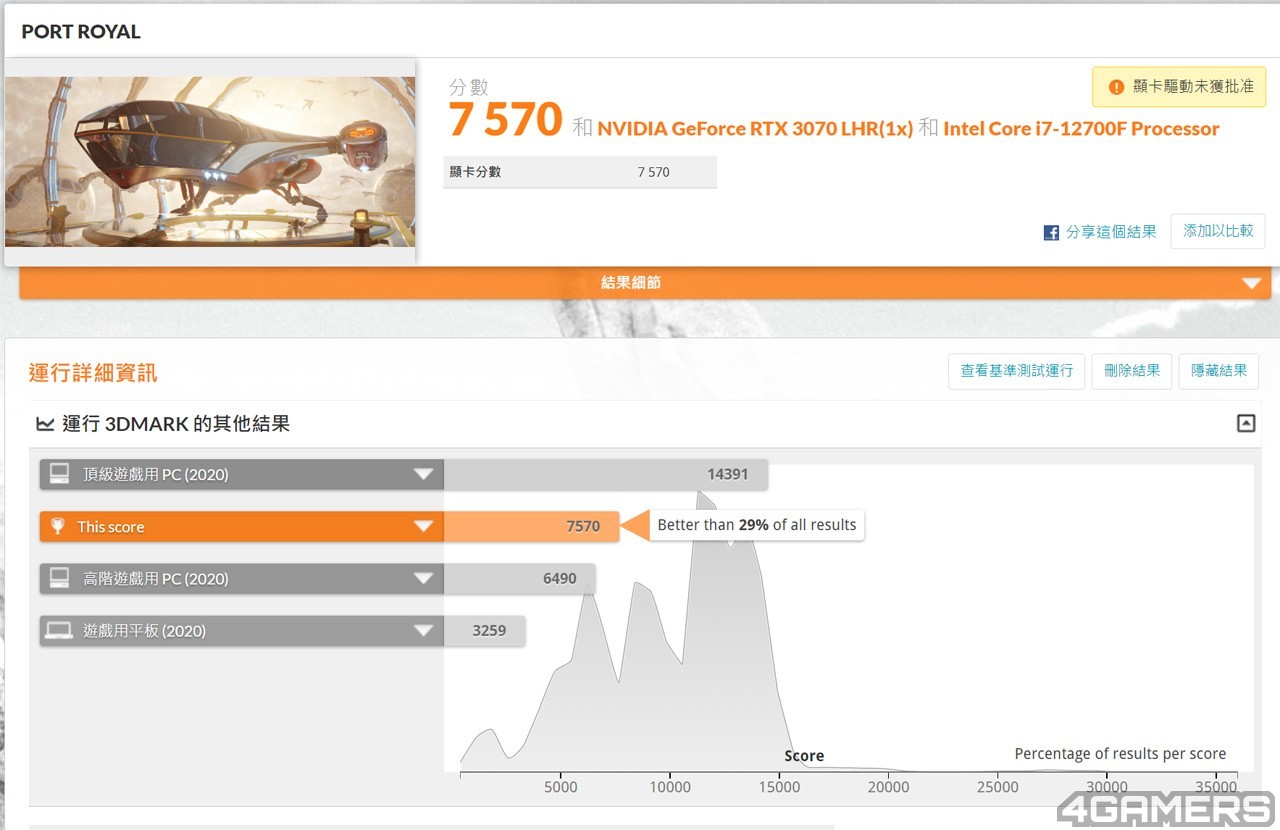Screen dimensions: 1280x830
Task: Click the 顯卡分數 row label
Action: [x=475, y=172]
